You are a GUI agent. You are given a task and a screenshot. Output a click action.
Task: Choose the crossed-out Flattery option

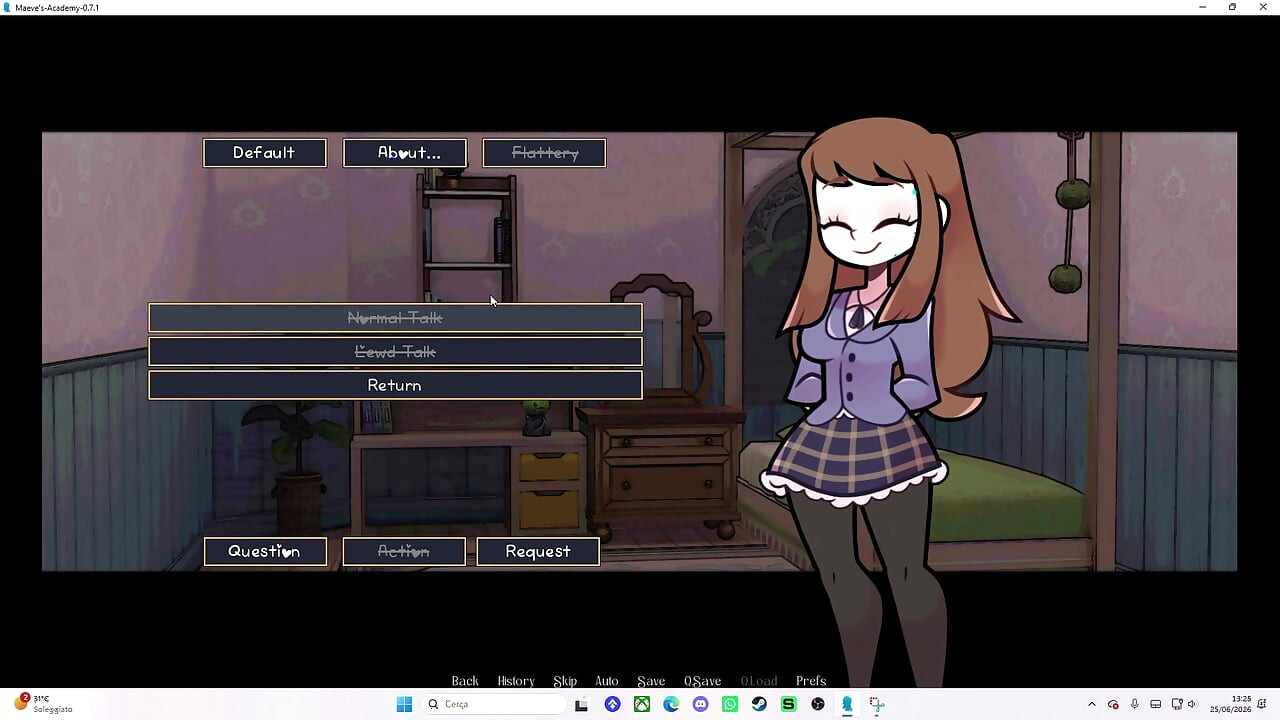(x=544, y=153)
